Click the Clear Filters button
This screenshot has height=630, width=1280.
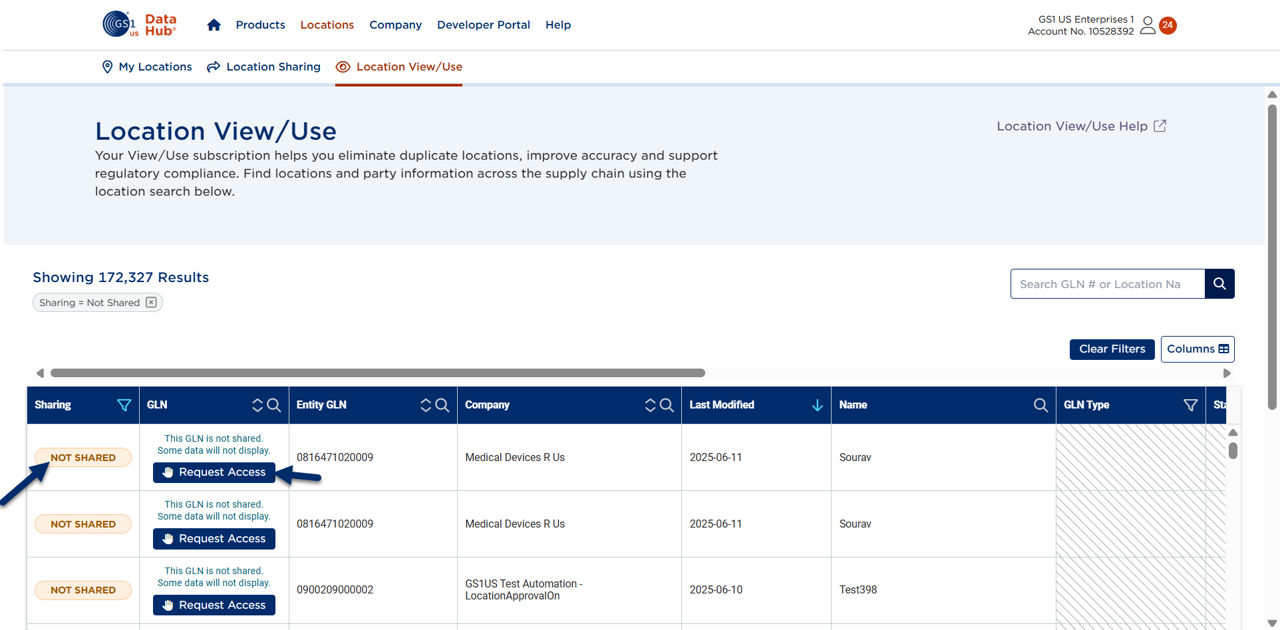[1112, 349]
